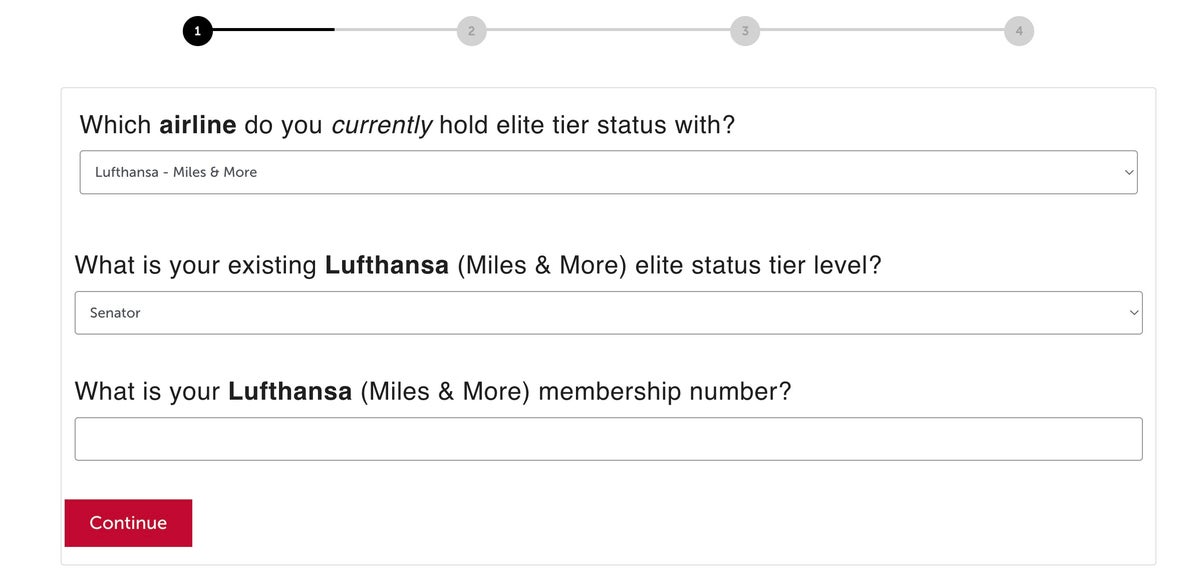The height and width of the screenshot is (580, 1200).
Task: Click progress line between steps 2 and 3
Action: 608,30
